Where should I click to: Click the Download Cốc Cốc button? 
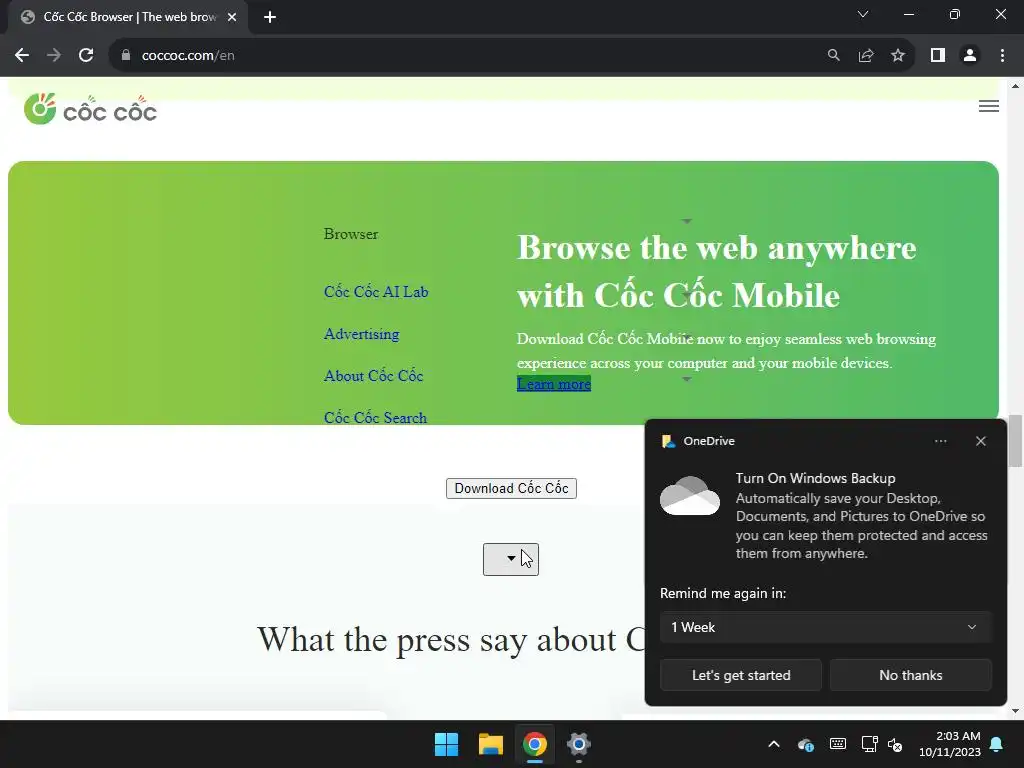click(511, 488)
